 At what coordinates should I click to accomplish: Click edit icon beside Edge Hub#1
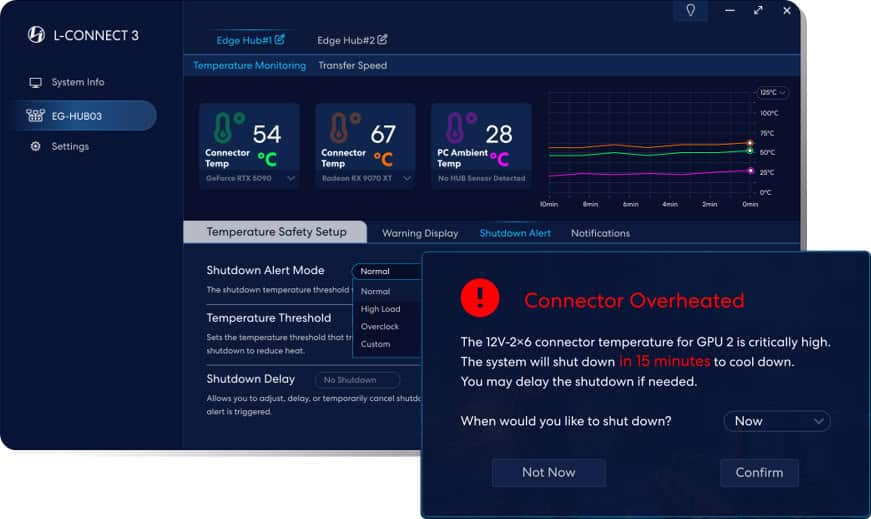[x=279, y=39]
